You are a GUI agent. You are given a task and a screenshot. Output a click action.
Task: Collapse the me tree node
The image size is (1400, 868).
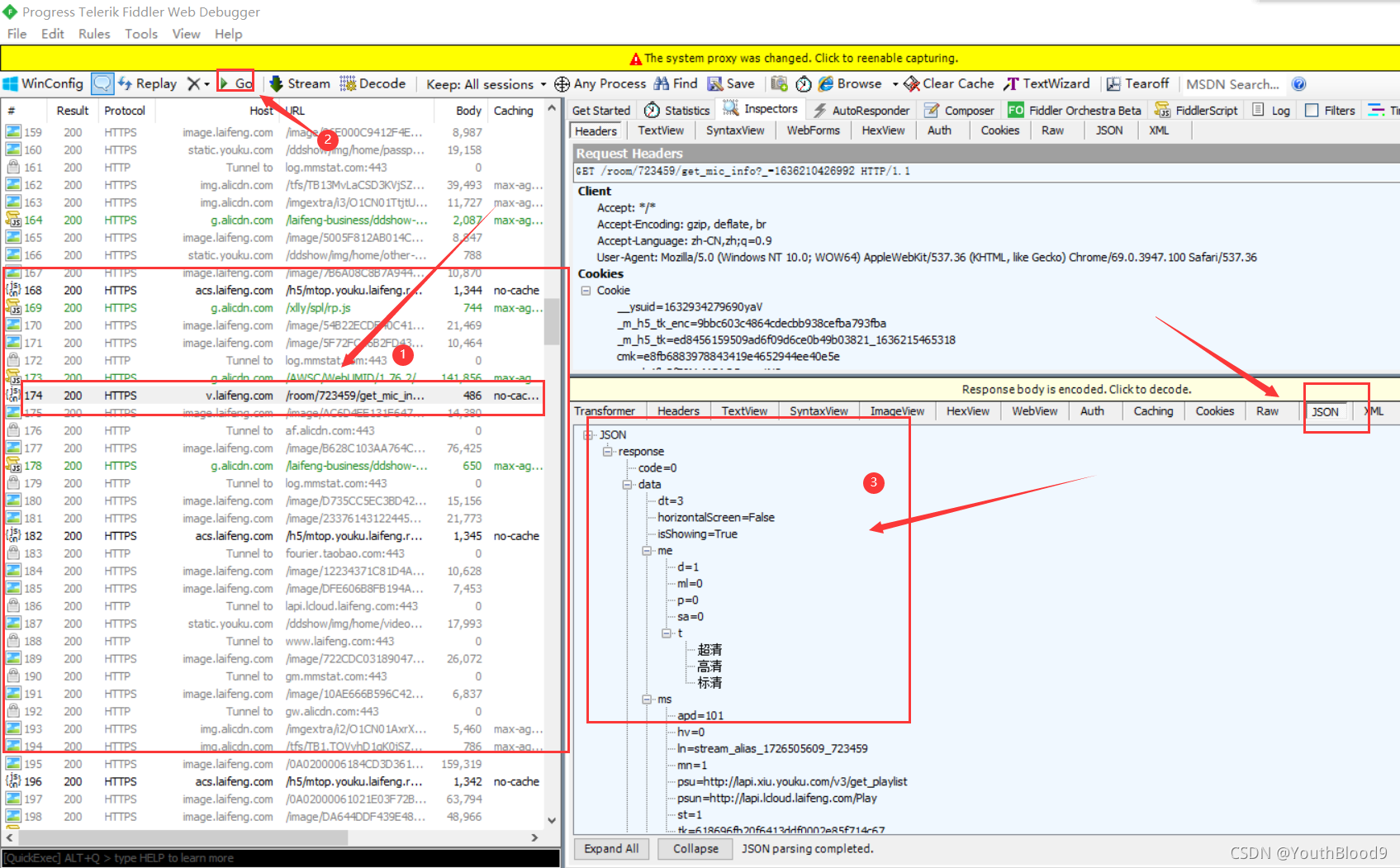[648, 551]
